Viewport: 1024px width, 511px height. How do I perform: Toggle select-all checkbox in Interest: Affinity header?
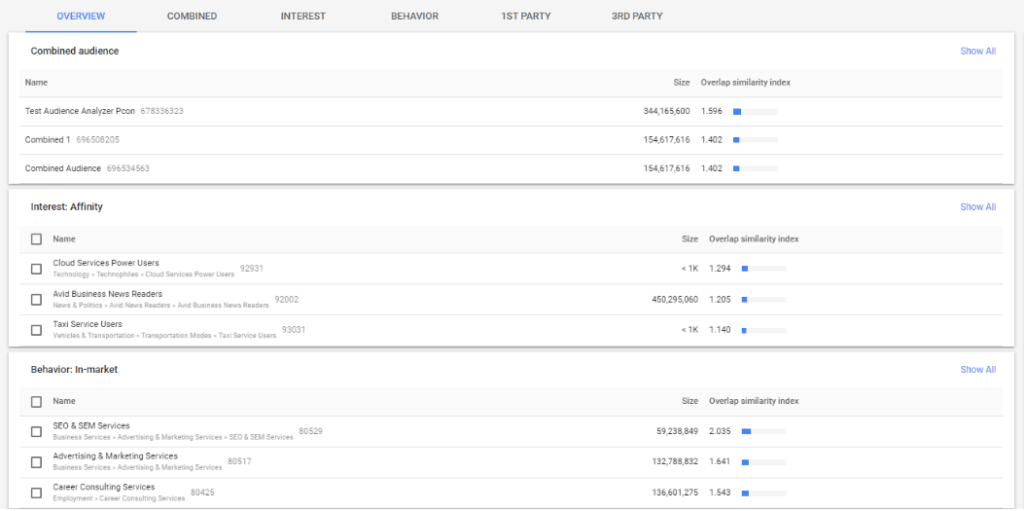36,239
